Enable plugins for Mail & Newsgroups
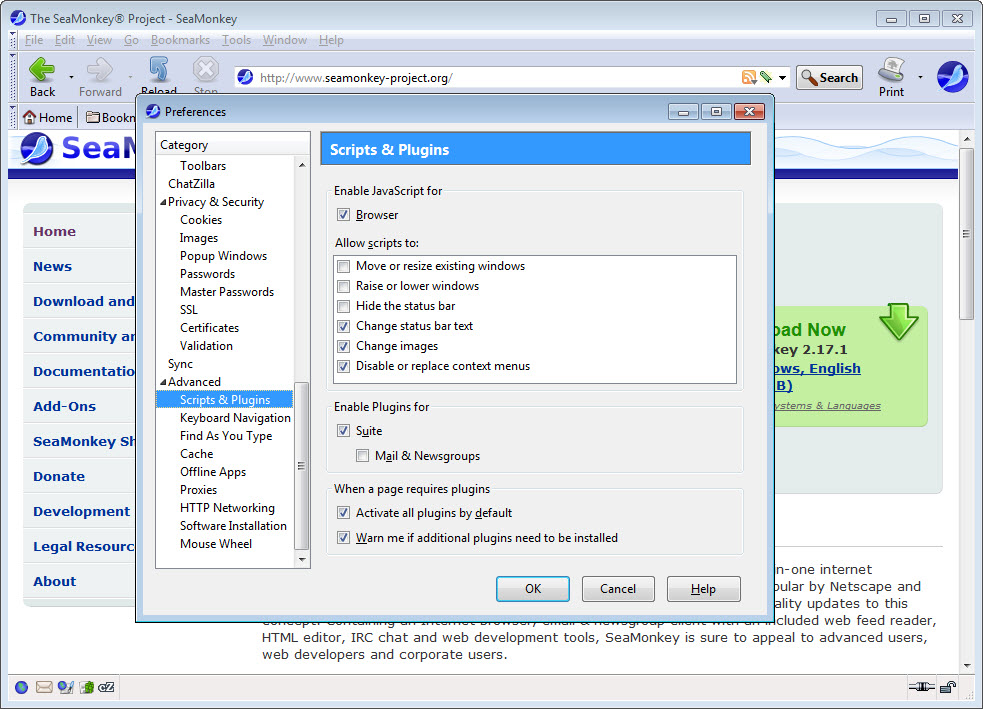Image resolution: width=983 pixels, height=709 pixels. (x=362, y=456)
